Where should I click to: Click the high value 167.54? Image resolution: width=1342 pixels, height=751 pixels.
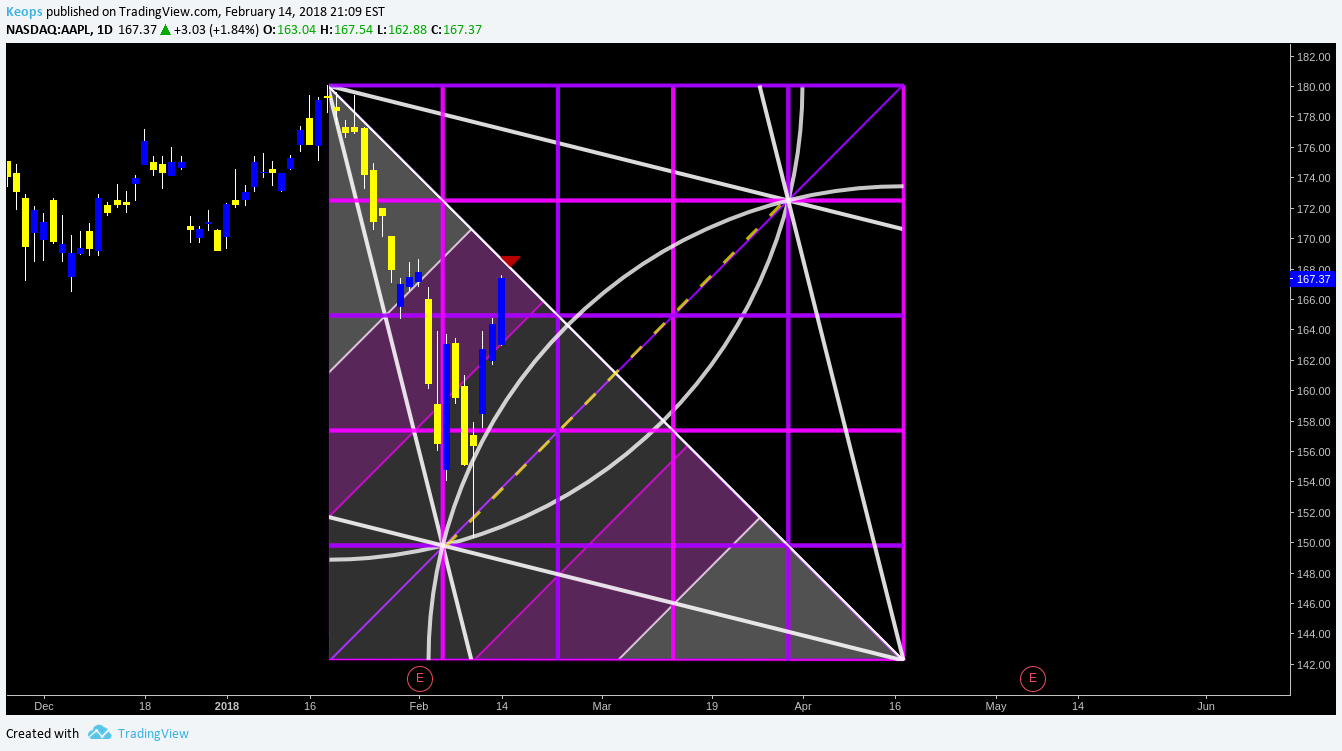(354, 29)
